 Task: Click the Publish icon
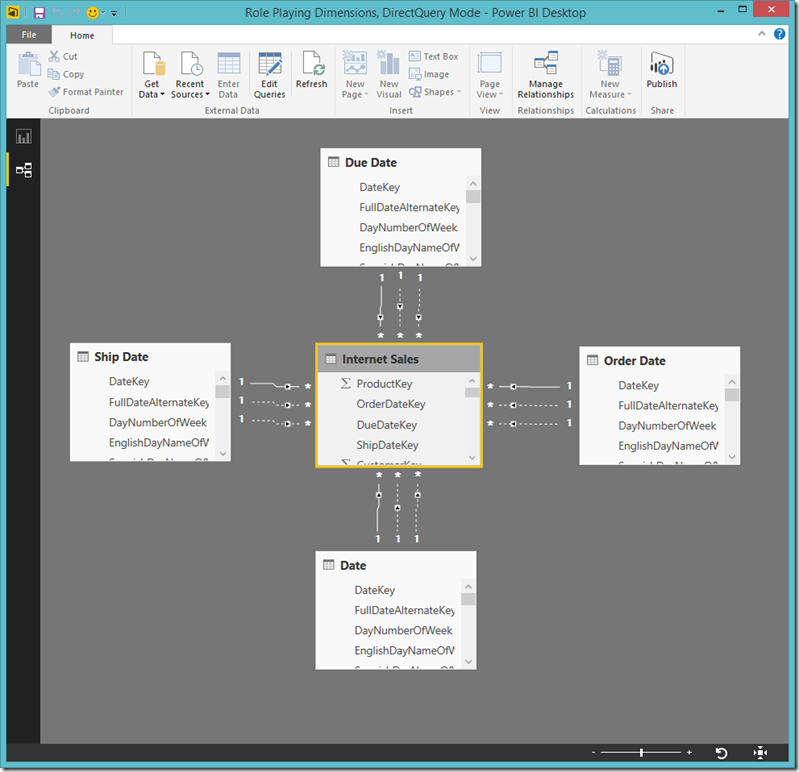pyautogui.click(x=661, y=63)
